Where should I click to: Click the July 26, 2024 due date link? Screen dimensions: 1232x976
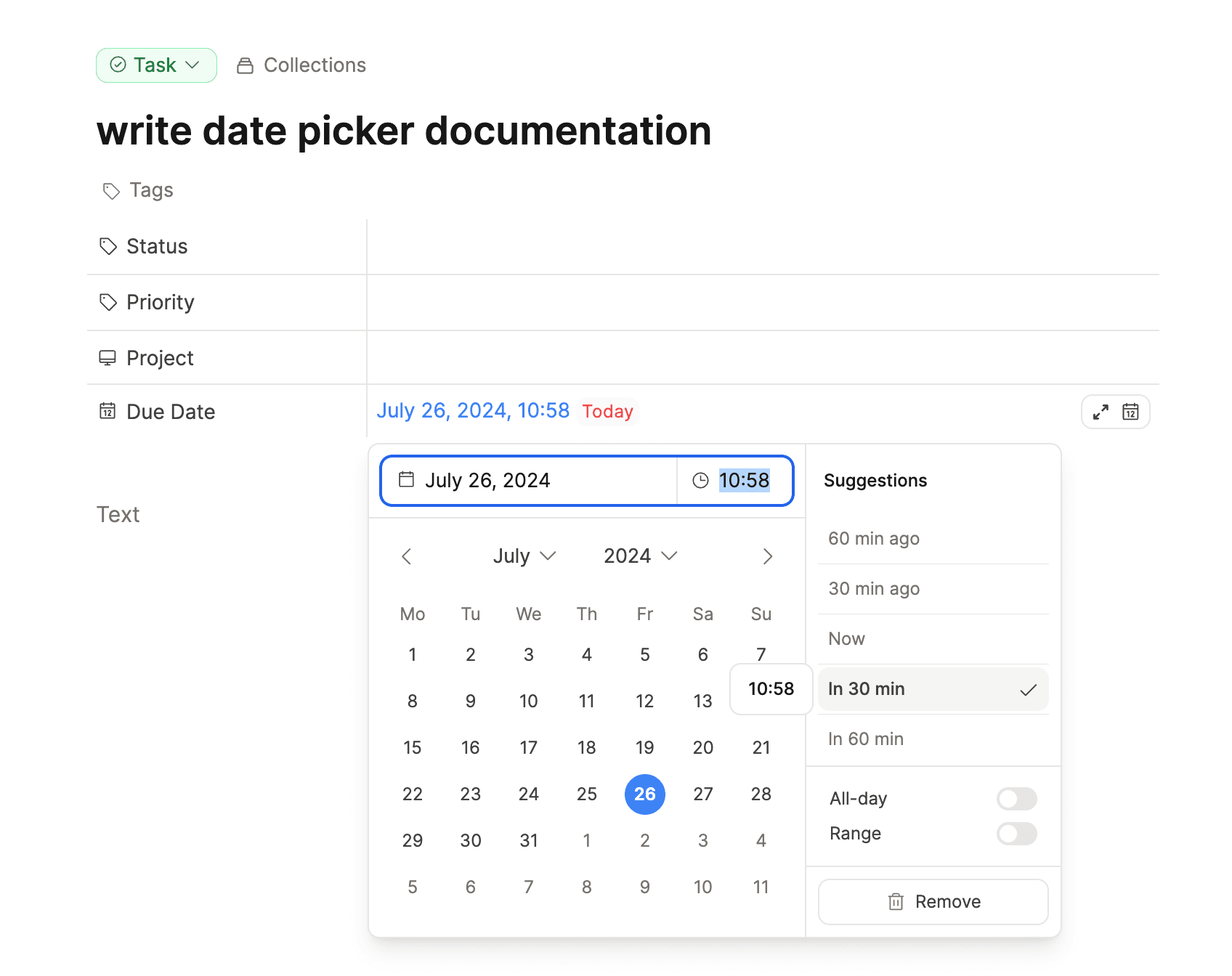click(x=473, y=411)
